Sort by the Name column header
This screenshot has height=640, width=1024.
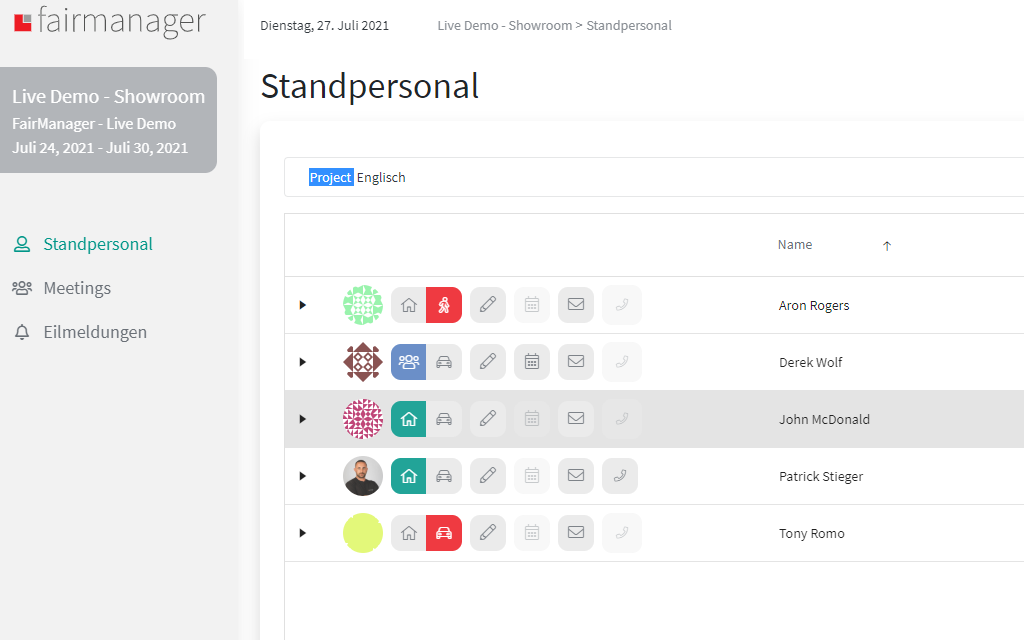(x=795, y=245)
